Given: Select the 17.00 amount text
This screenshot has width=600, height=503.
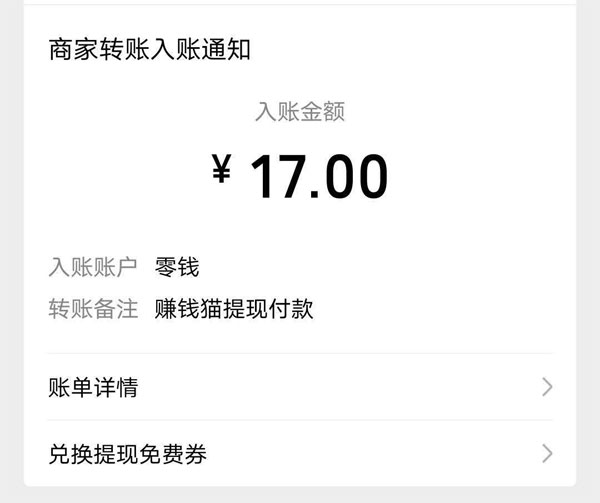Looking at the screenshot, I should [319, 176].
